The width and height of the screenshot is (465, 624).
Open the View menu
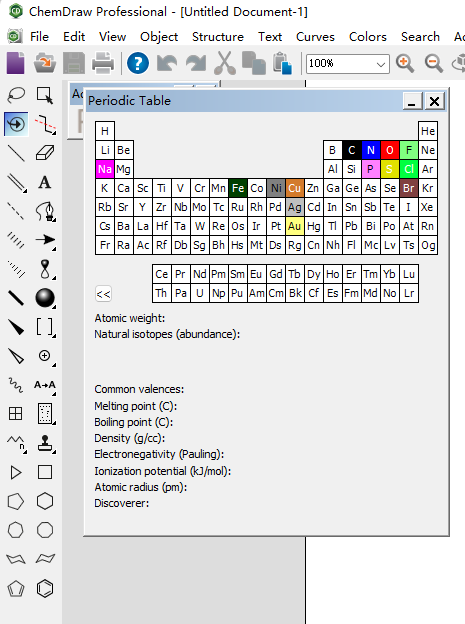tap(113, 37)
